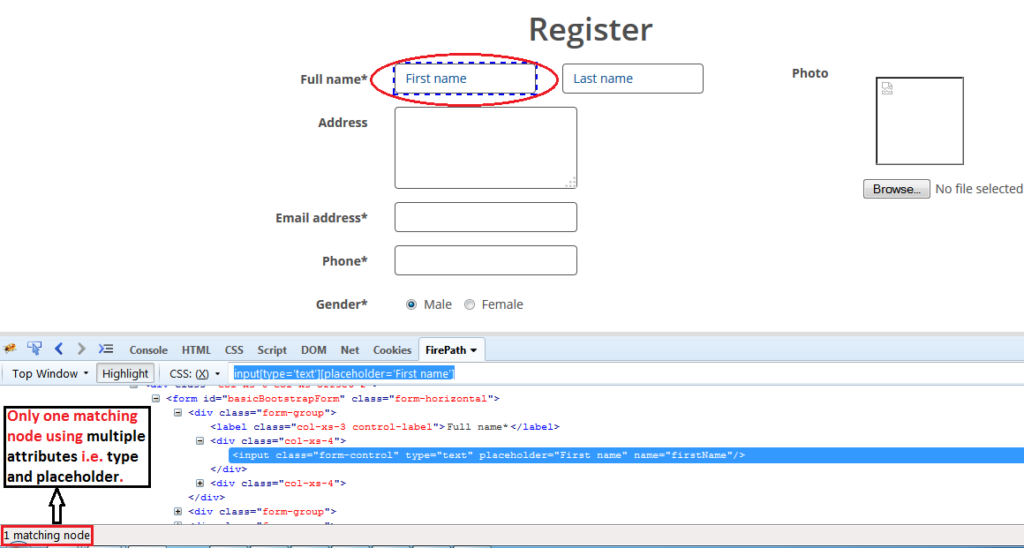Activate the element inspector icon
Image resolution: width=1024 pixels, height=548 pixels.
coord(35,349)
